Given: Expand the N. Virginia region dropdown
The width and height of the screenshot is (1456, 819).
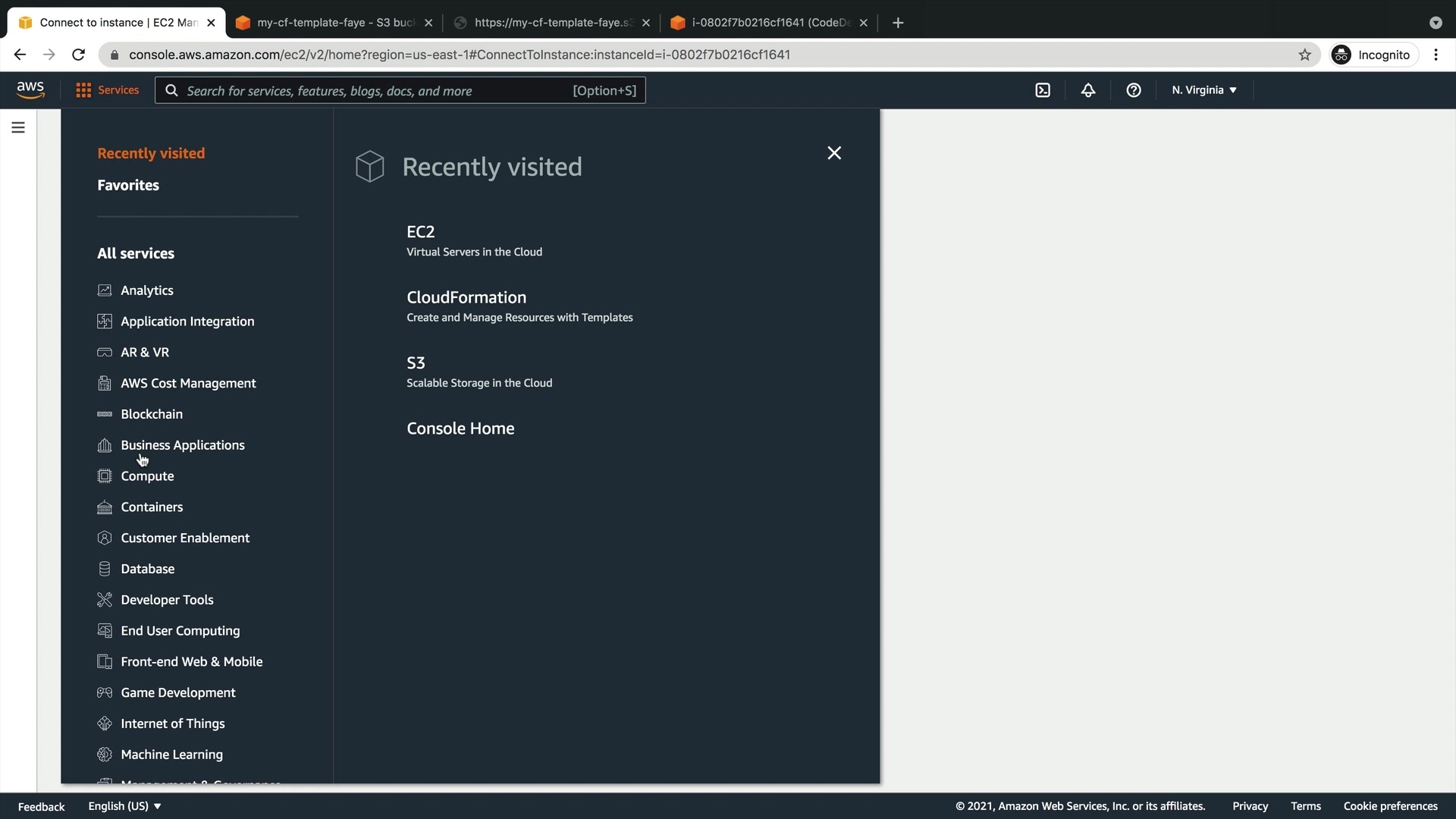Looking at the screenshot, I should [x=1204, y=90].
